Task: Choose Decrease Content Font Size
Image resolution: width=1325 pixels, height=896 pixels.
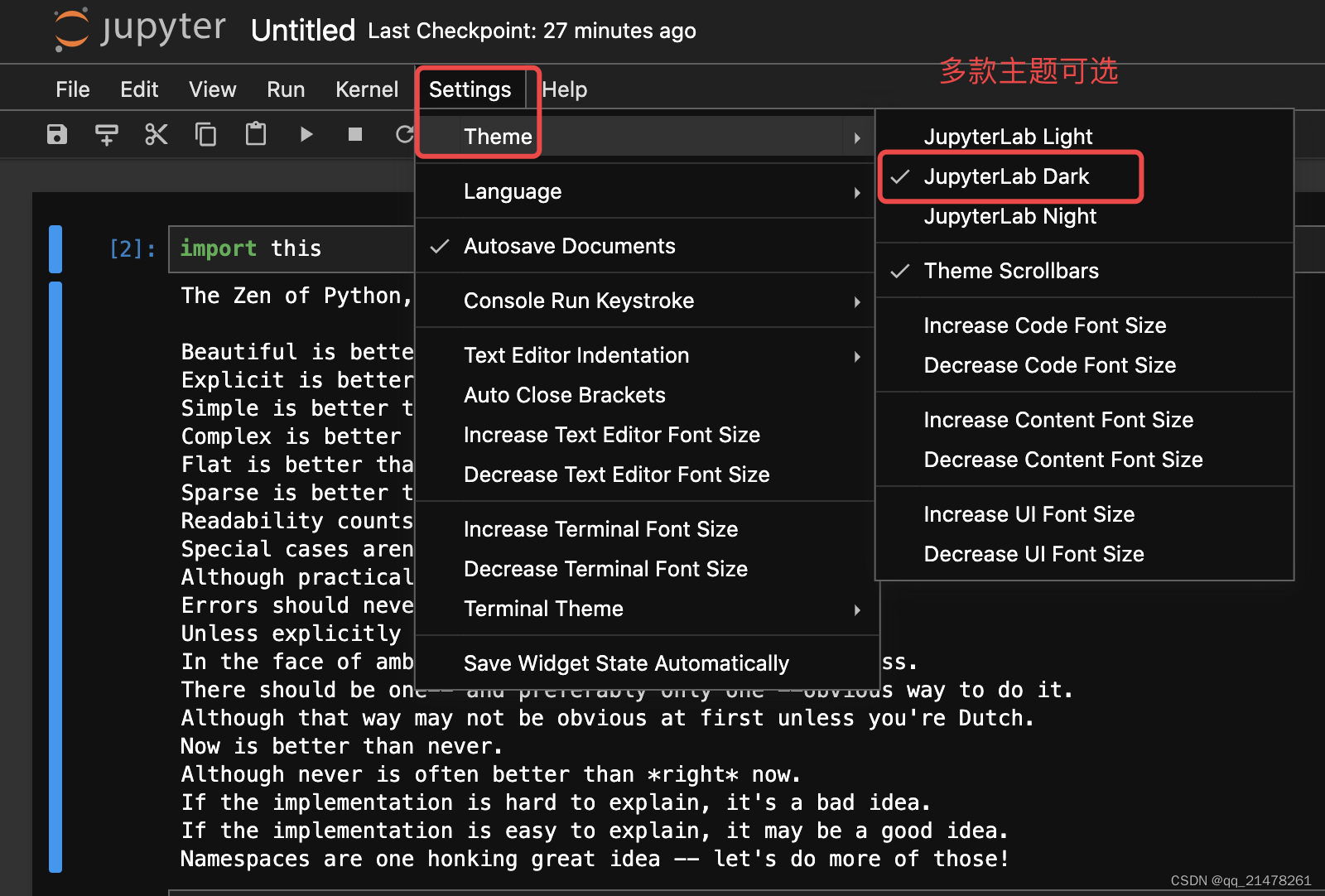Action: [1084, 460]
